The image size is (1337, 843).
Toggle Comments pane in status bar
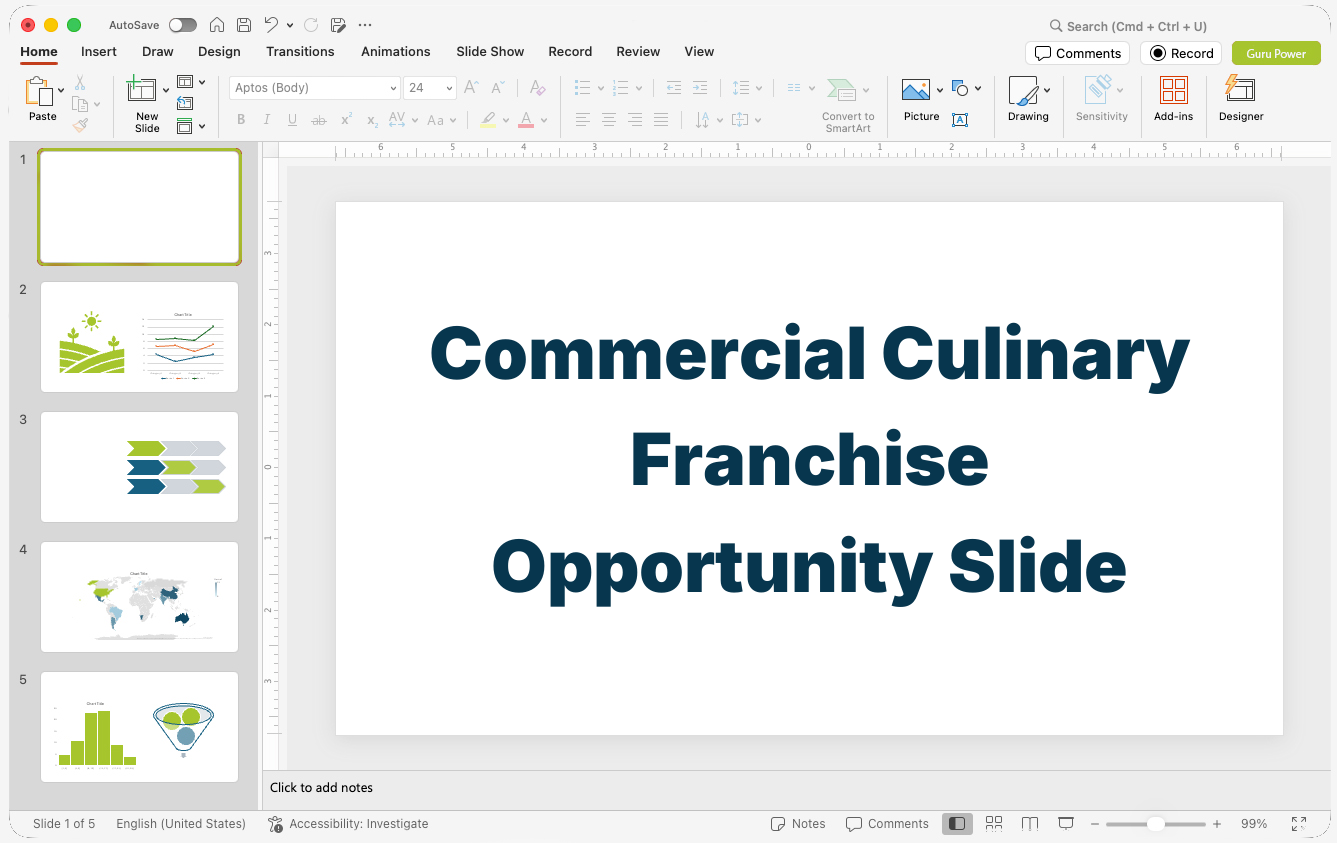tap(887, 824)
